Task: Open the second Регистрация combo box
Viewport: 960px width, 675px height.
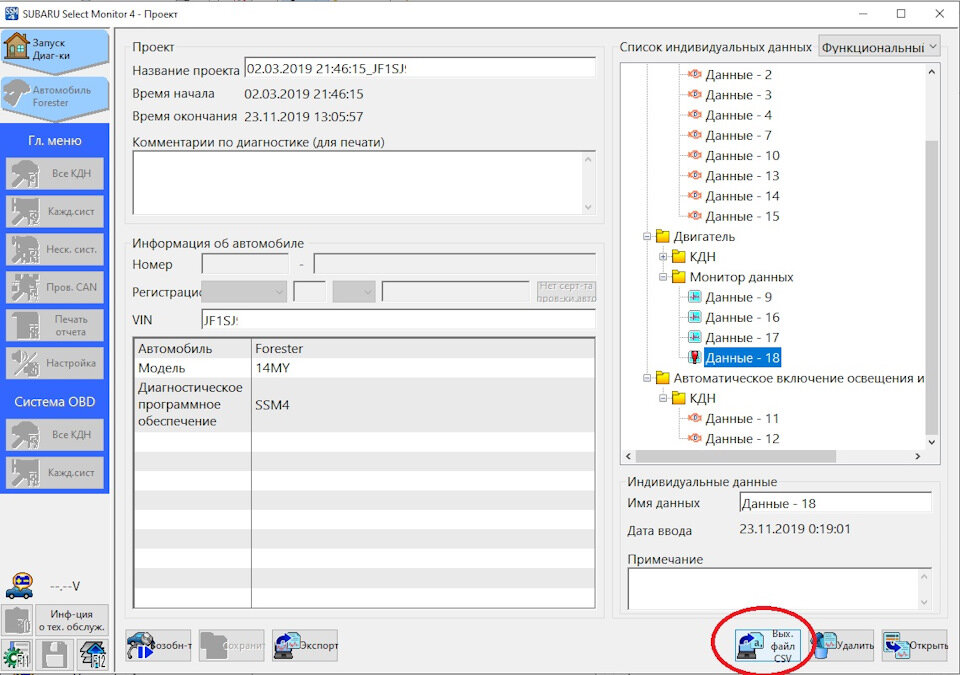Action: tap(354, 292)
